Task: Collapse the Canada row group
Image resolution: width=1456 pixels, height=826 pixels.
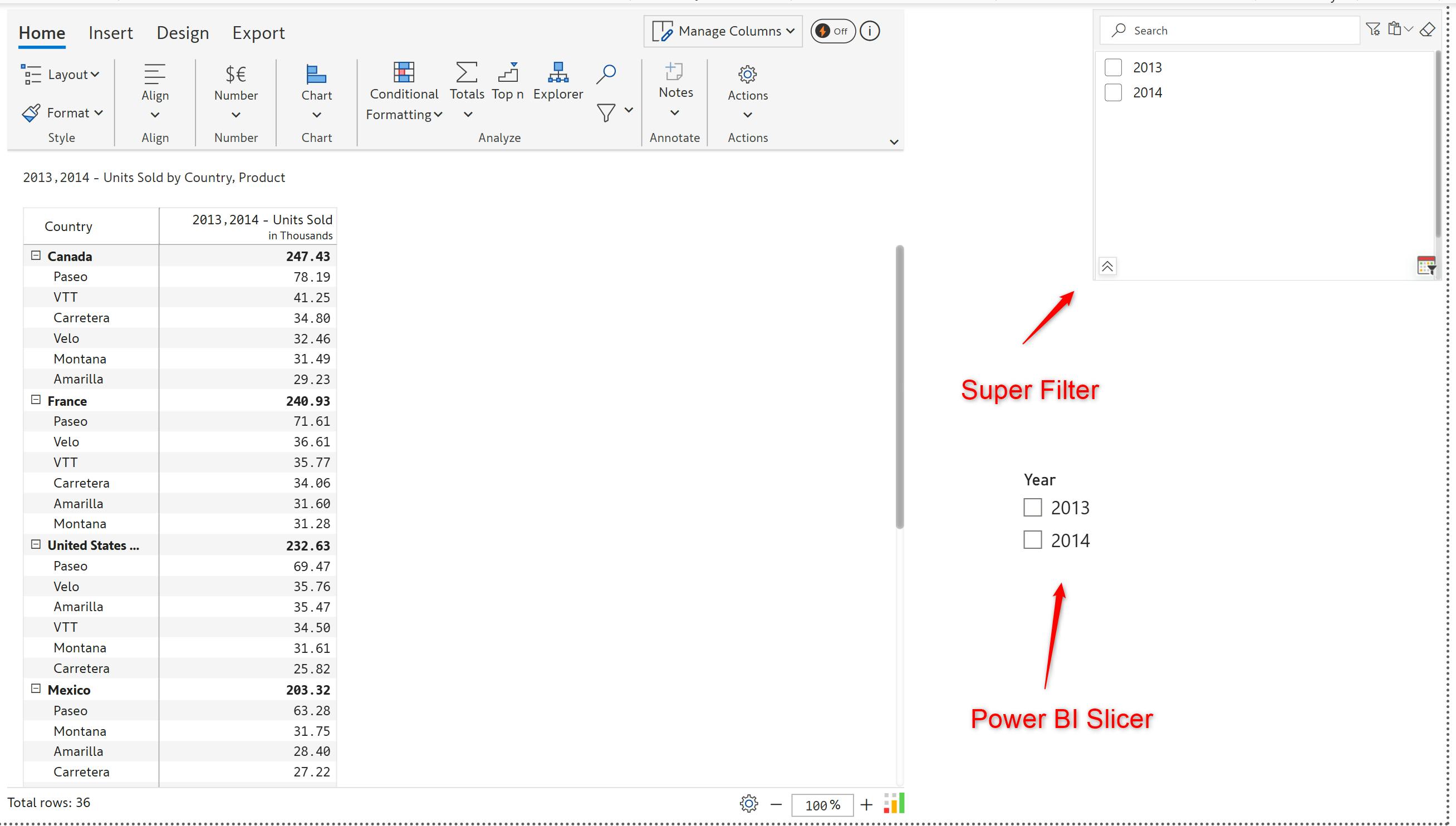Action: (x=36, y=256)
